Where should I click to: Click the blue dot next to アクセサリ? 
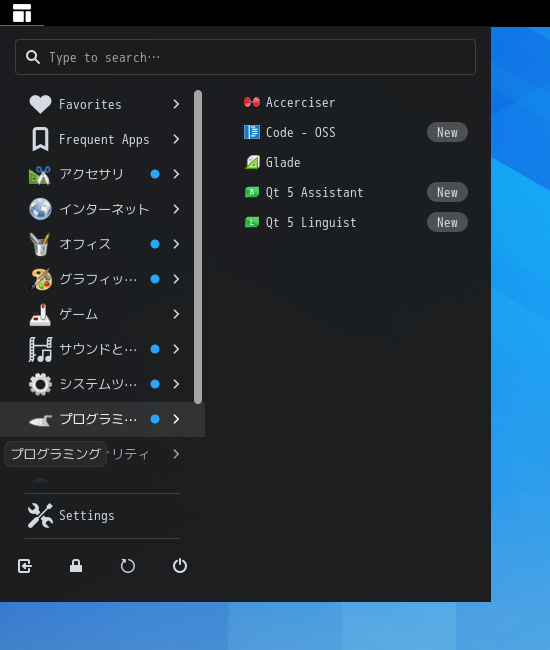pyautogui.click(x=155, y=174)
